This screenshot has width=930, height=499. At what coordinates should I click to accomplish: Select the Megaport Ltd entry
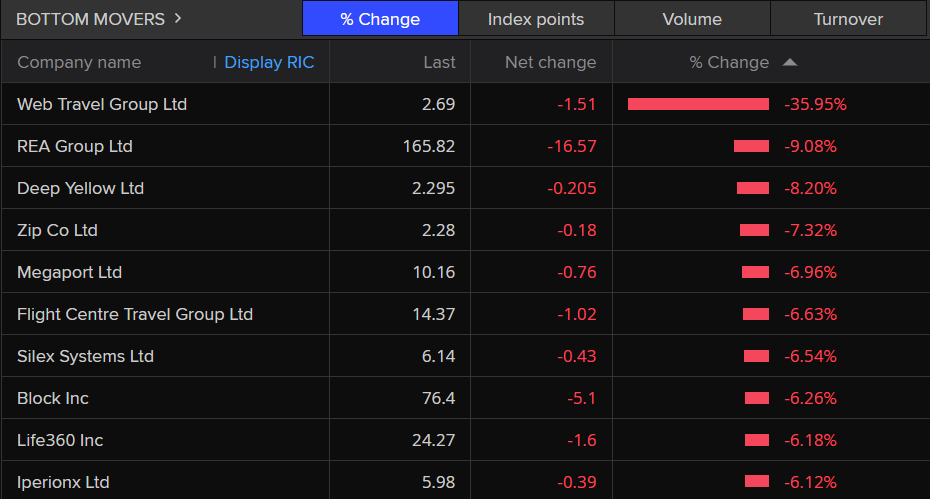coord(70,272)
